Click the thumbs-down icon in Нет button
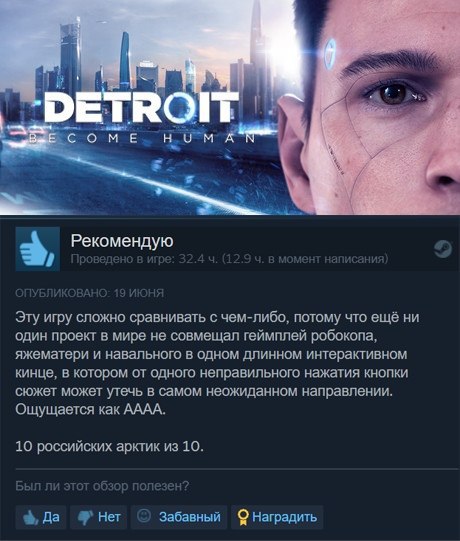 (x=85, y=518)
